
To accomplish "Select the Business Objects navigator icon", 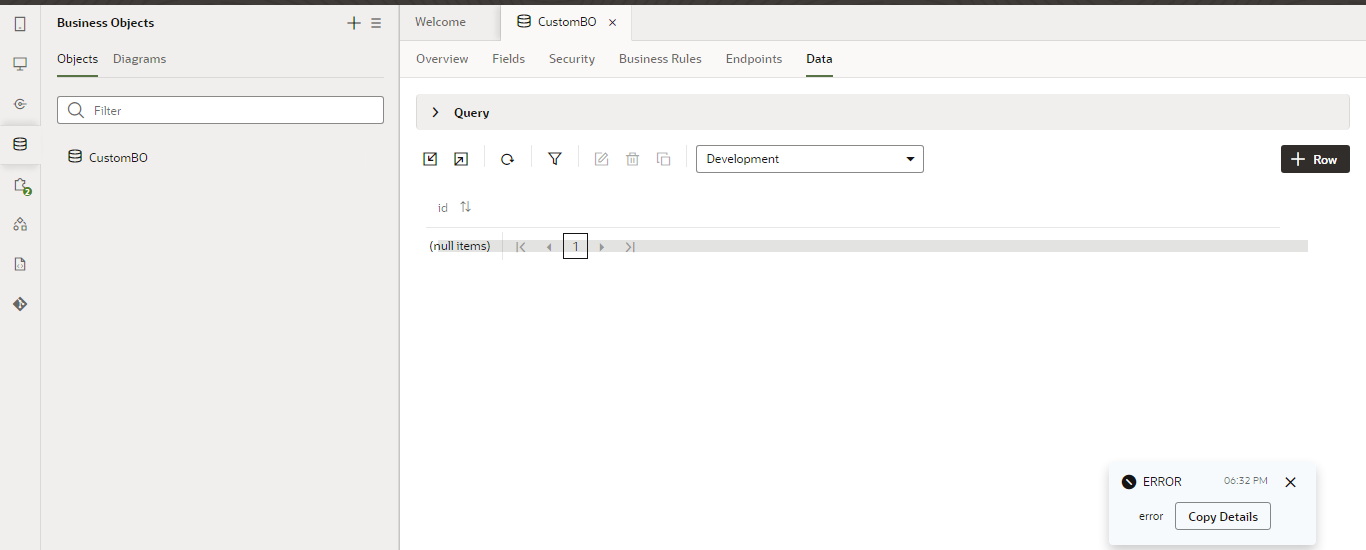I will tap(20, 144).
